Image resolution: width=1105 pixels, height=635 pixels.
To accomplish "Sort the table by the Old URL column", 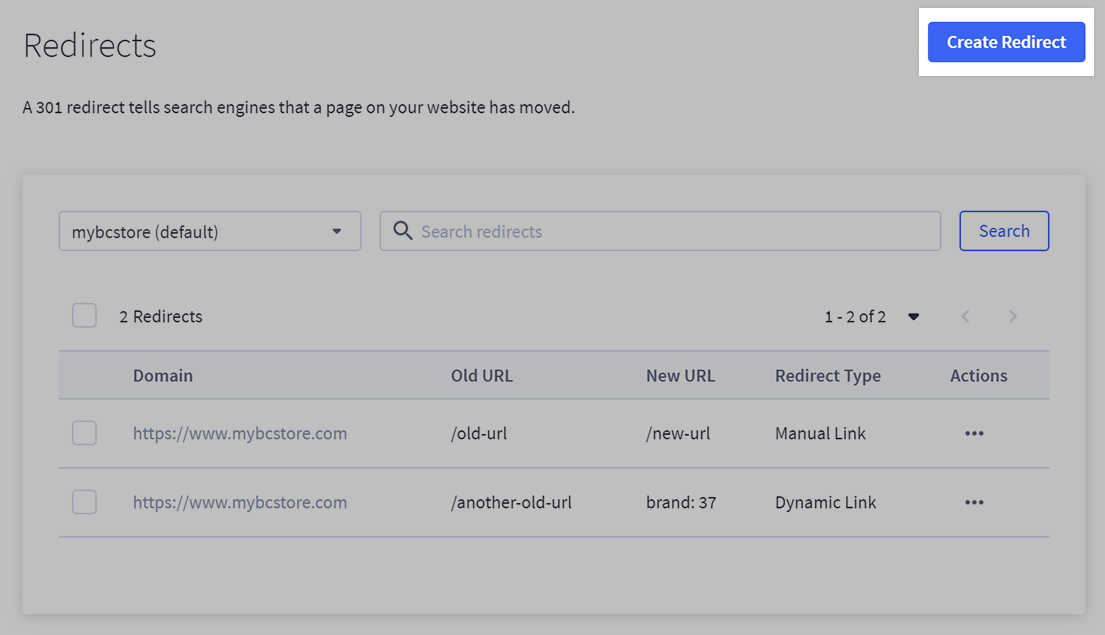I will pyautogui.click(x=481, y=375).
